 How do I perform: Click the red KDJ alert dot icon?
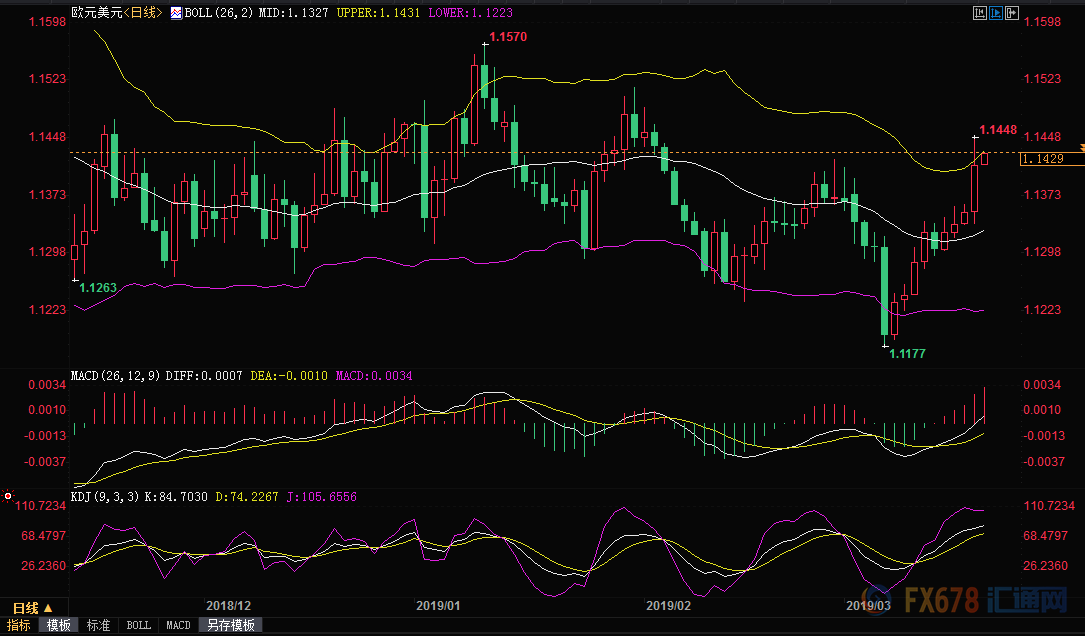(x=8, y=496)
